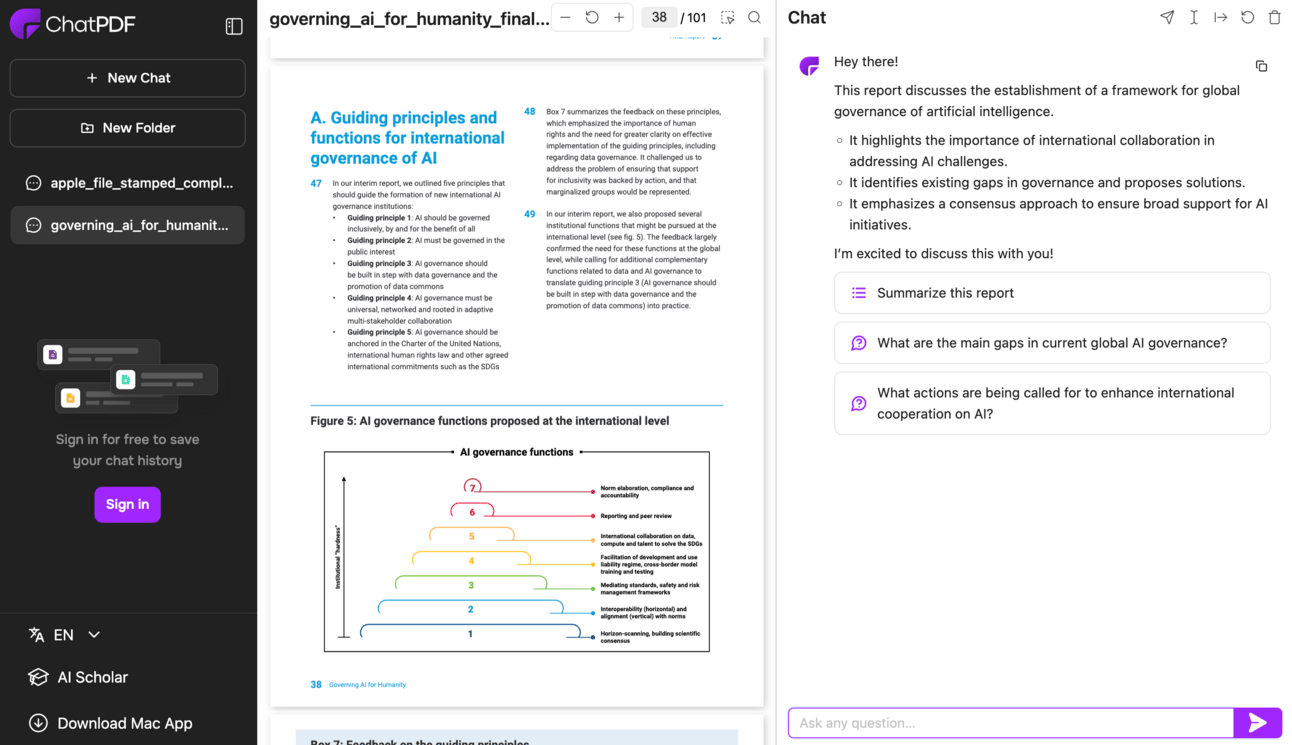
Task: Click 'I'm excited to discuss this with you!' text
Action: [944, 254]
